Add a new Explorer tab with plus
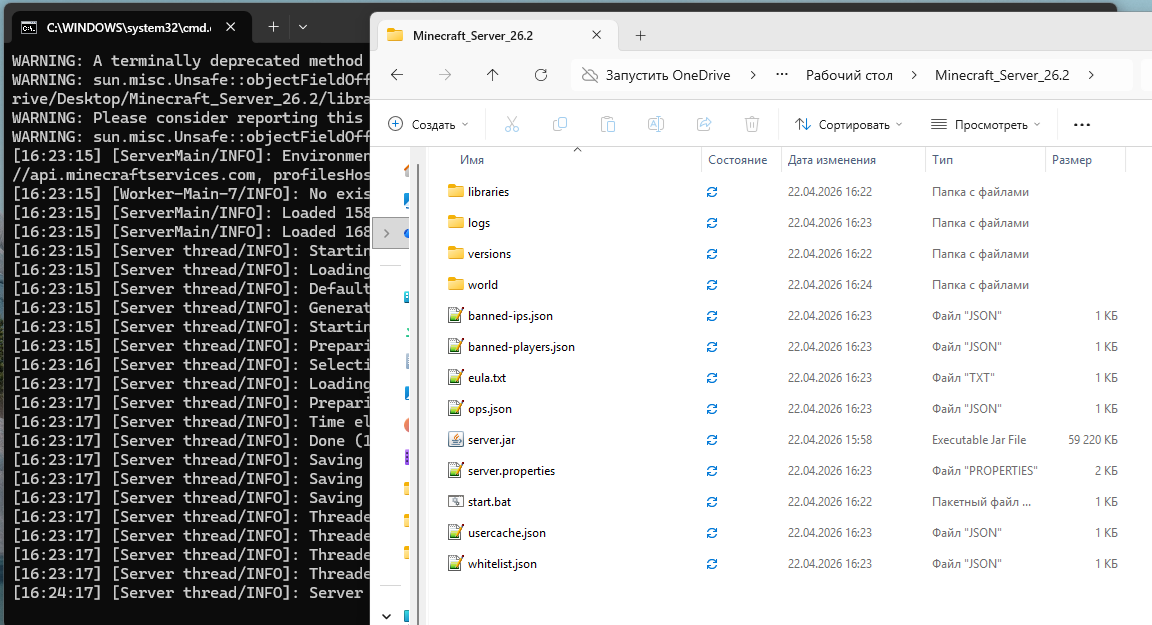1152x625 pixels. pyautogui.click(x=641, y=35)
